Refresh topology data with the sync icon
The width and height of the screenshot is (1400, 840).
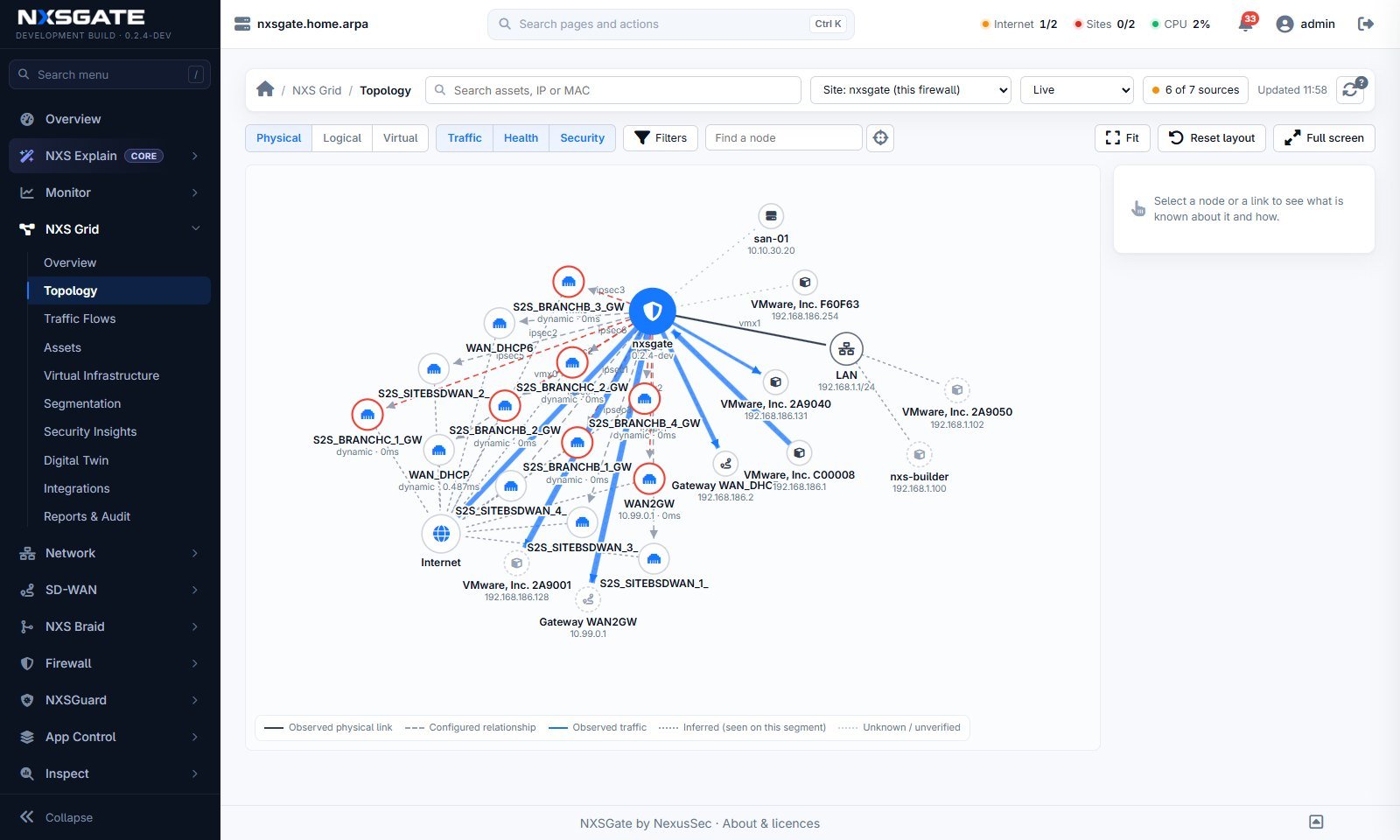[1350, 90]
